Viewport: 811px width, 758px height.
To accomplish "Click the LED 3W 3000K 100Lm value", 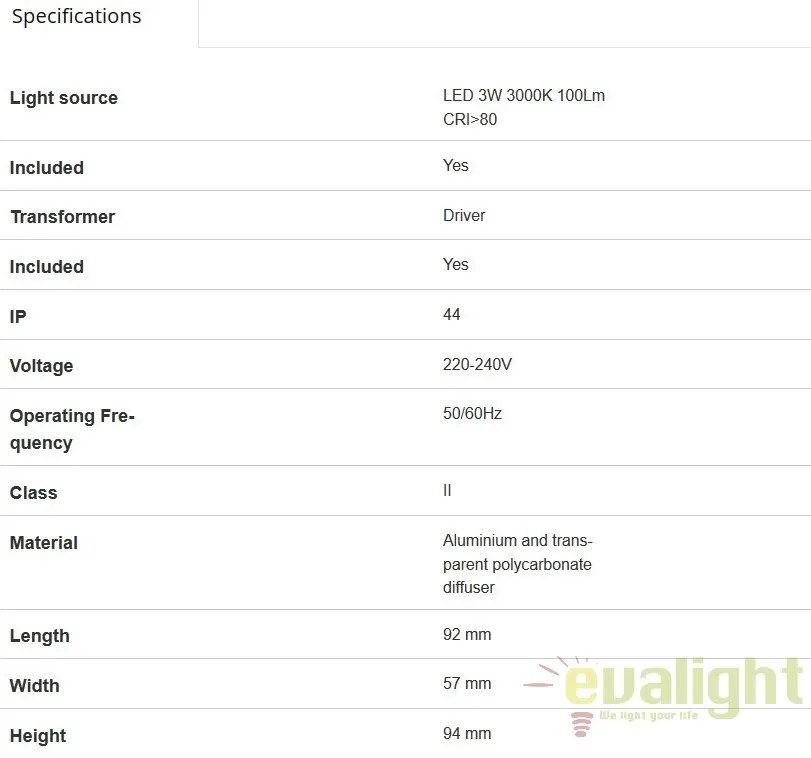I will coord(523,96).
